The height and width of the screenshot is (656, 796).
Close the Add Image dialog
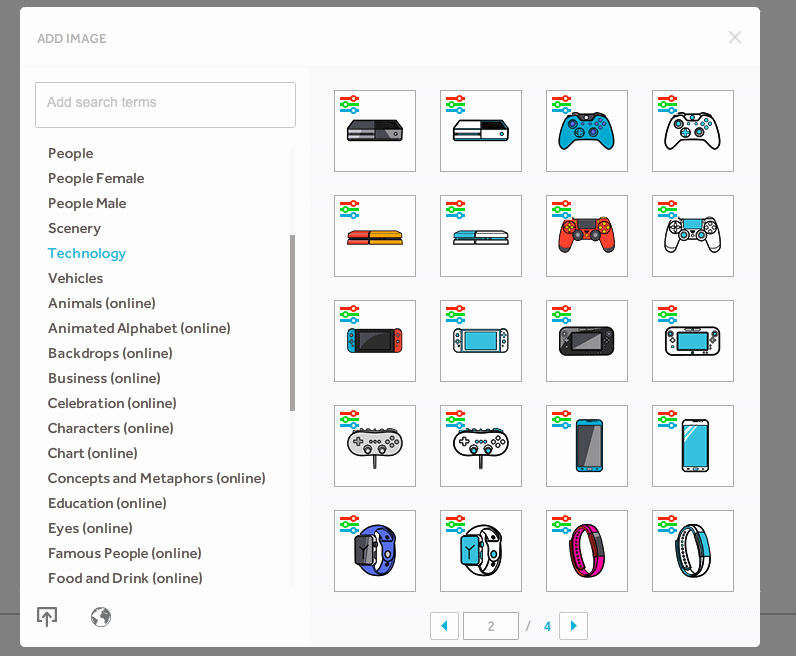(x=735, y=38)
